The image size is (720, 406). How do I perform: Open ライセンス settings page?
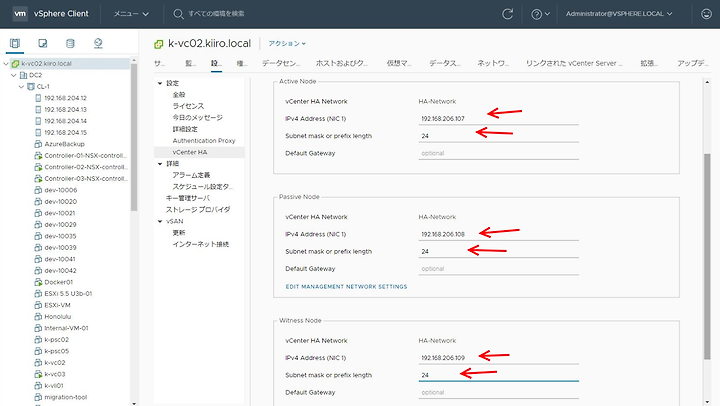click(x=188, y=106)
